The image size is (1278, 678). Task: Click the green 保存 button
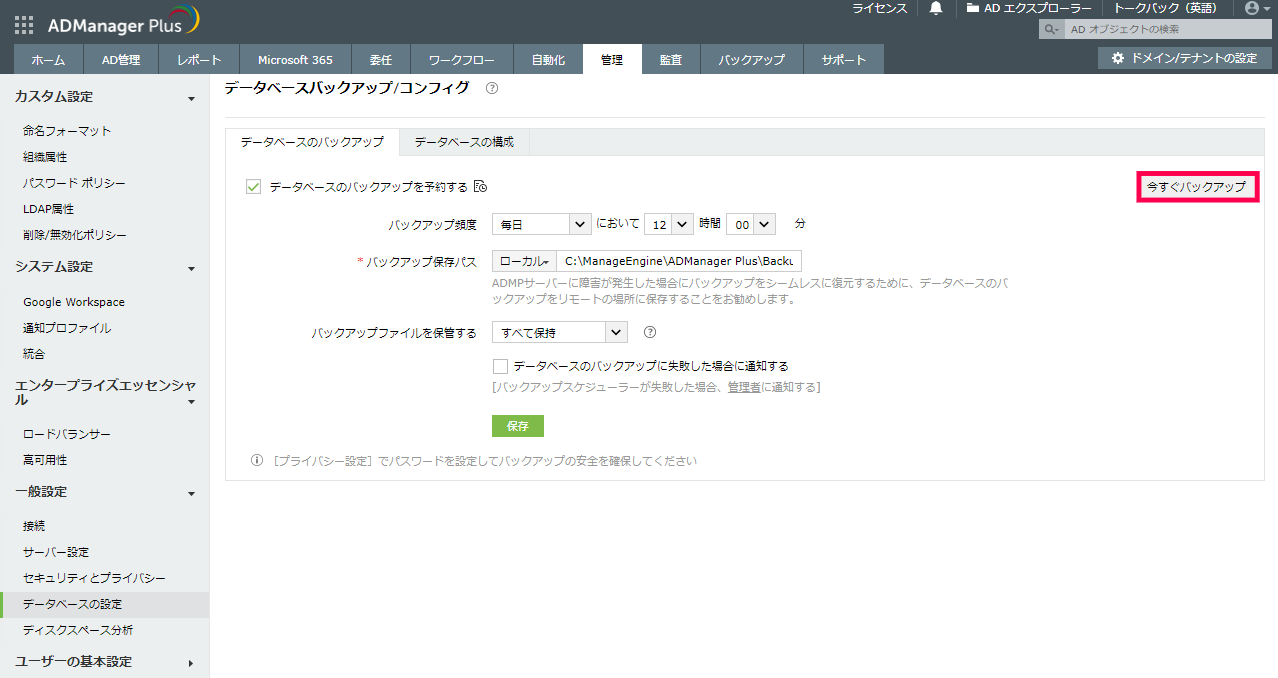click(x=517, y=426)
